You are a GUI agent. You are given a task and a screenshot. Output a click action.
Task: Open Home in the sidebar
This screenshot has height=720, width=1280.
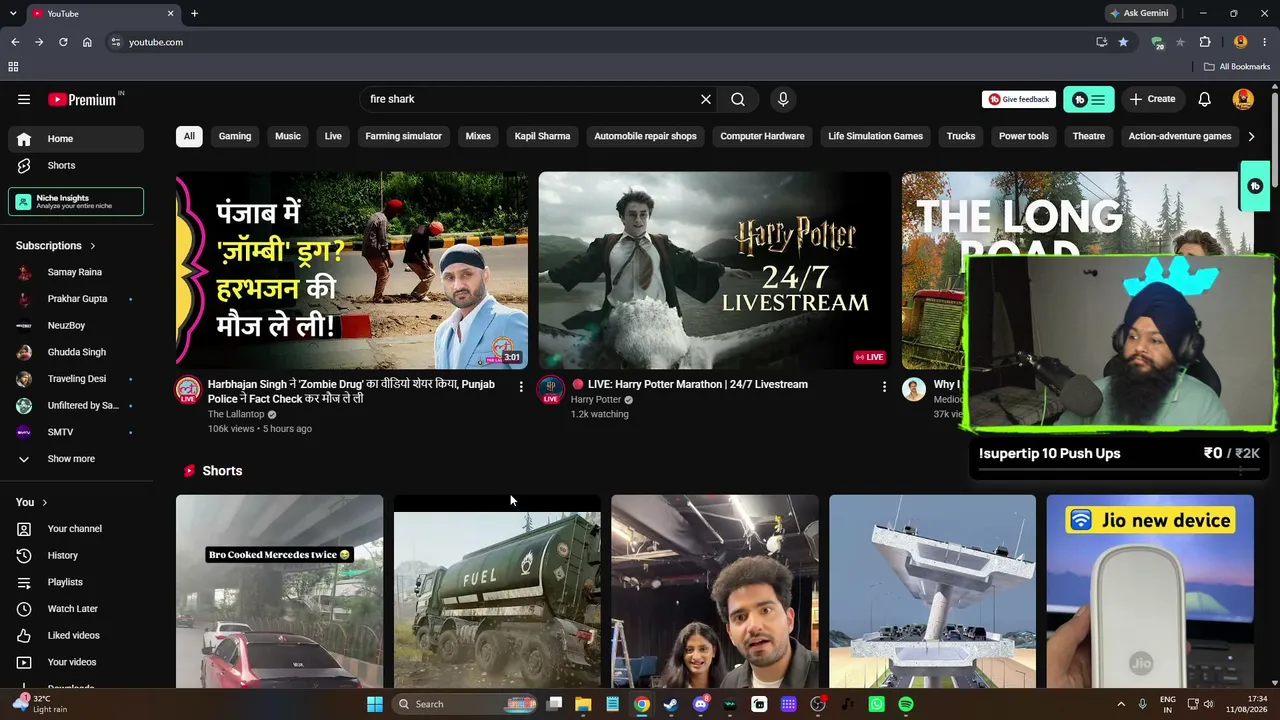(76, 139)
